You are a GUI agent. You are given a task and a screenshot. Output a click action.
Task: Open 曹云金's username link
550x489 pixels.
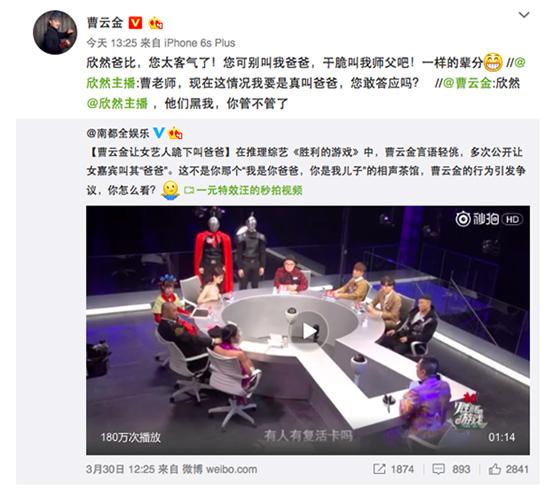pyautogui.click(x=105, y=22)
